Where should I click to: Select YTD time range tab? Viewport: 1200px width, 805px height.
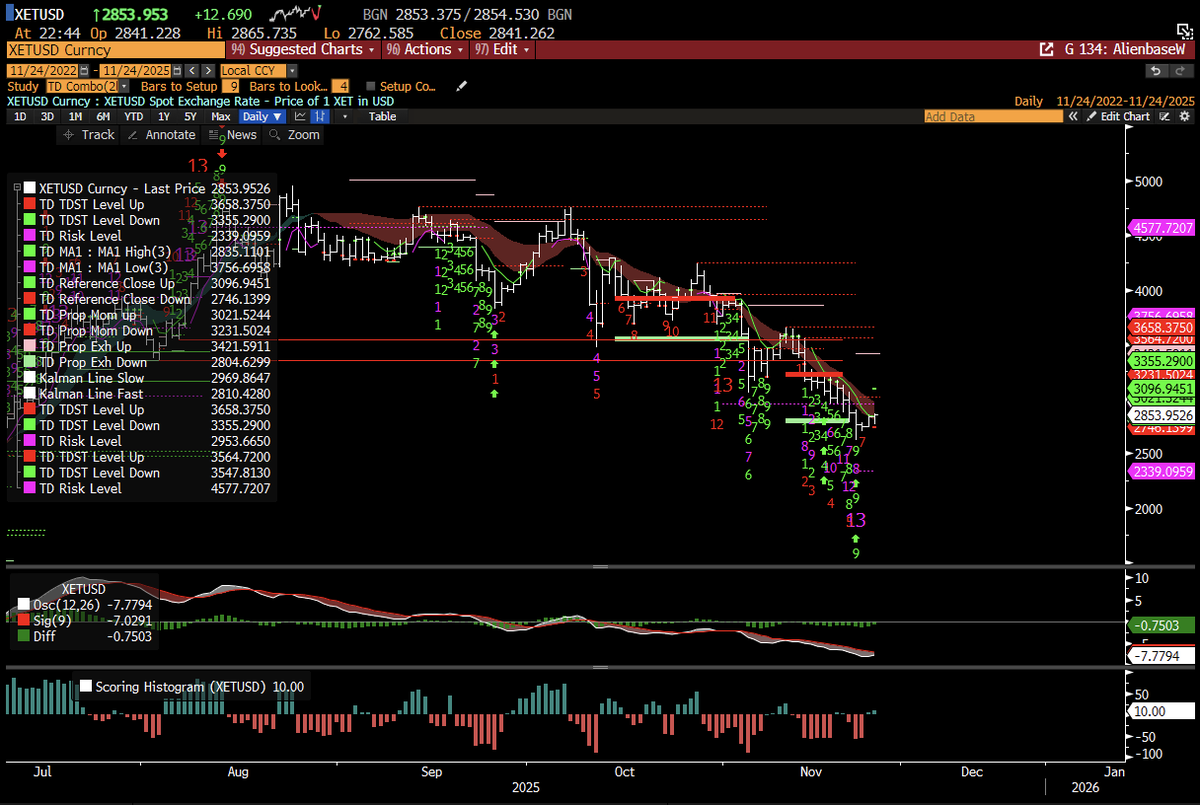[x=133, y=116]
